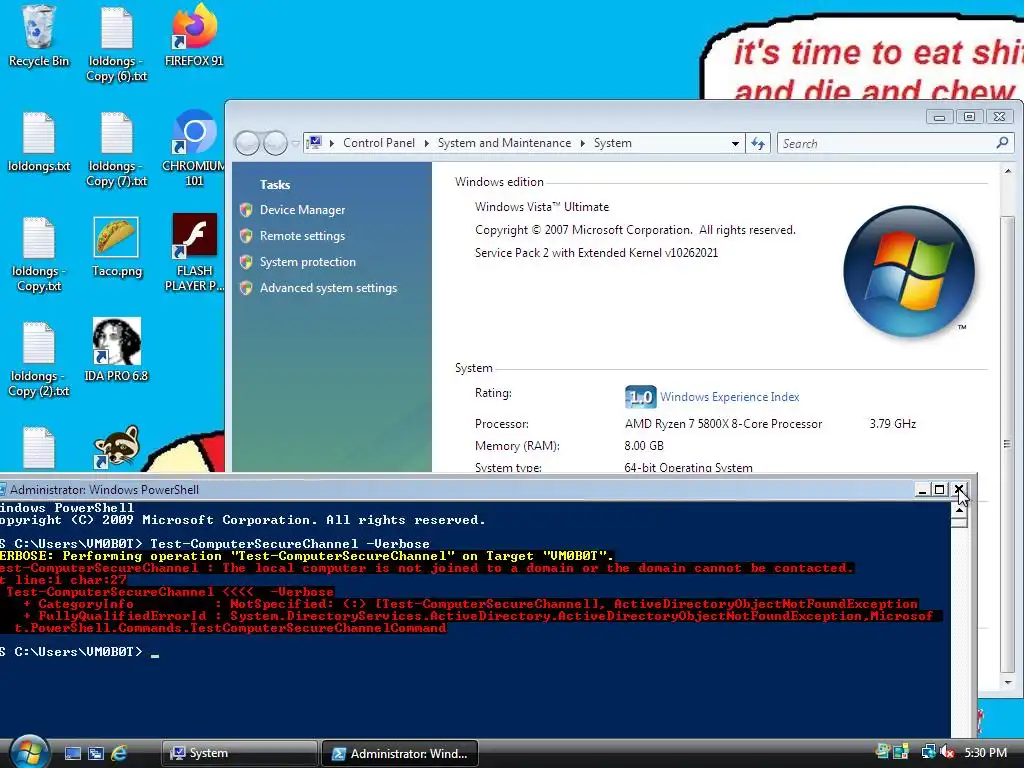The image size is (1024, 768).
Task: Click the Windows Vista Ultimate edition text
Action: pos(542,207)
